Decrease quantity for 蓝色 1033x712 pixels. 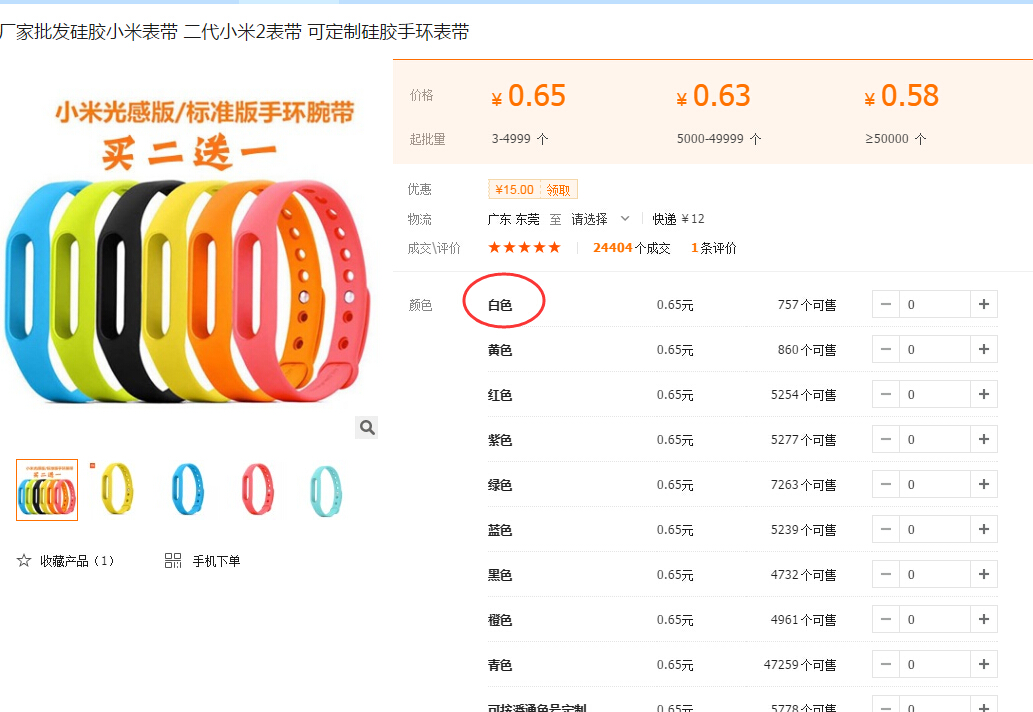click(x=885, y=529)
